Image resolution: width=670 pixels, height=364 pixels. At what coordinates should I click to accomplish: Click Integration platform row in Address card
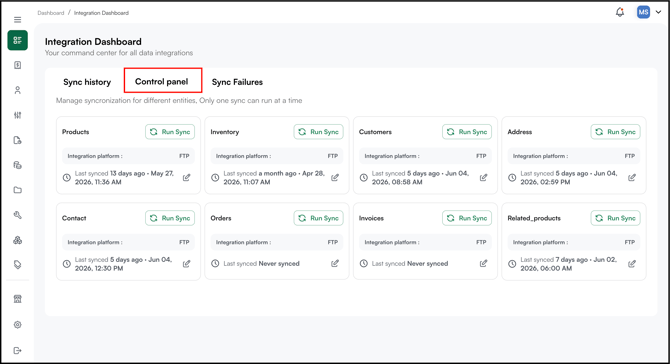574,156
